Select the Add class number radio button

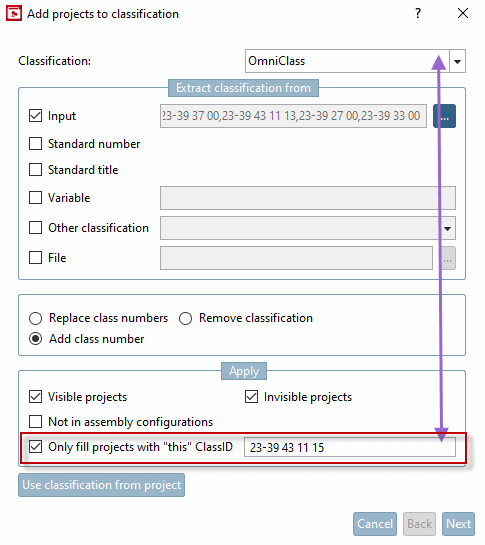(35, 339)
